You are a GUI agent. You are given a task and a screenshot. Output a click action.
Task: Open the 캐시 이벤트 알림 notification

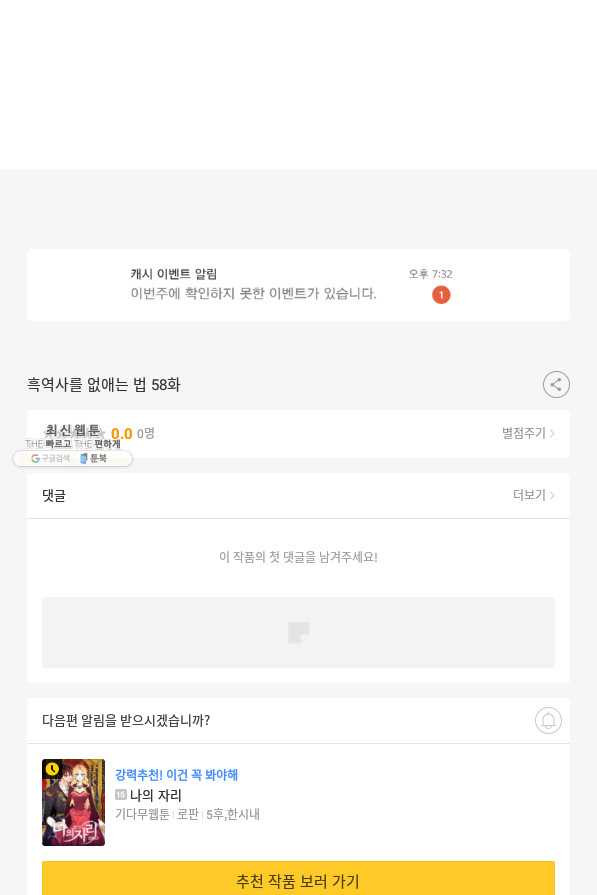(298, 285)
